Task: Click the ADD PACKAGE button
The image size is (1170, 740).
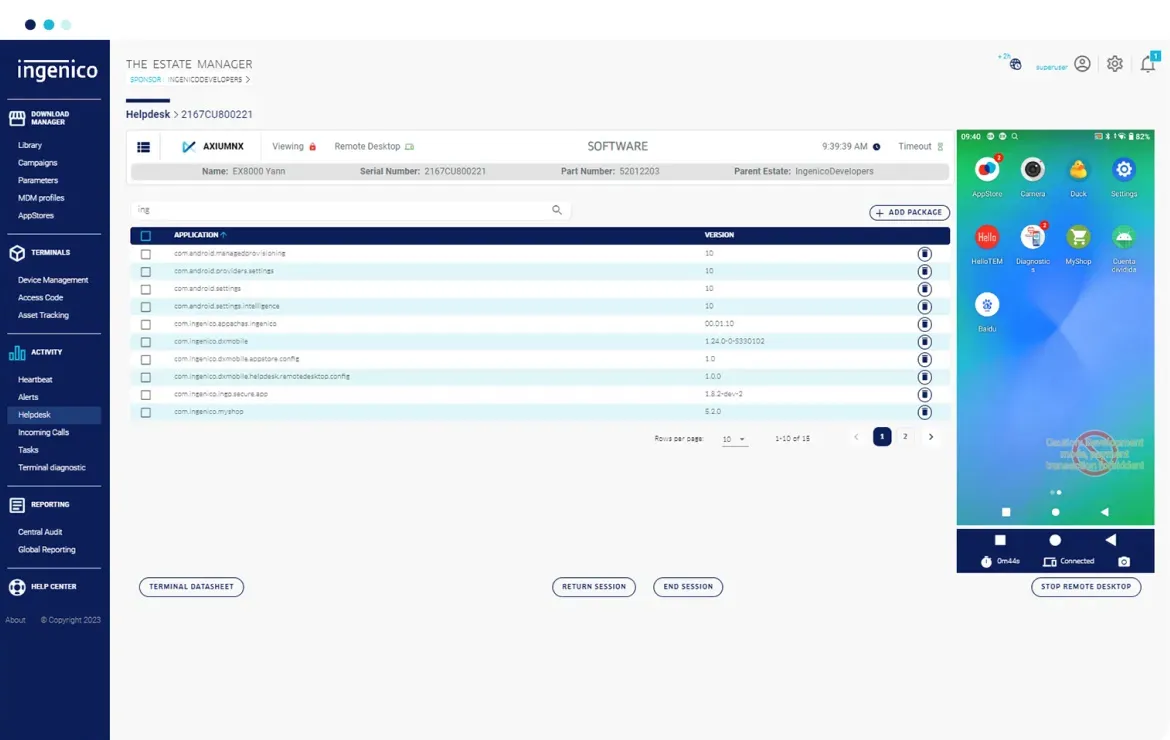Action: (x=908, y=212)
